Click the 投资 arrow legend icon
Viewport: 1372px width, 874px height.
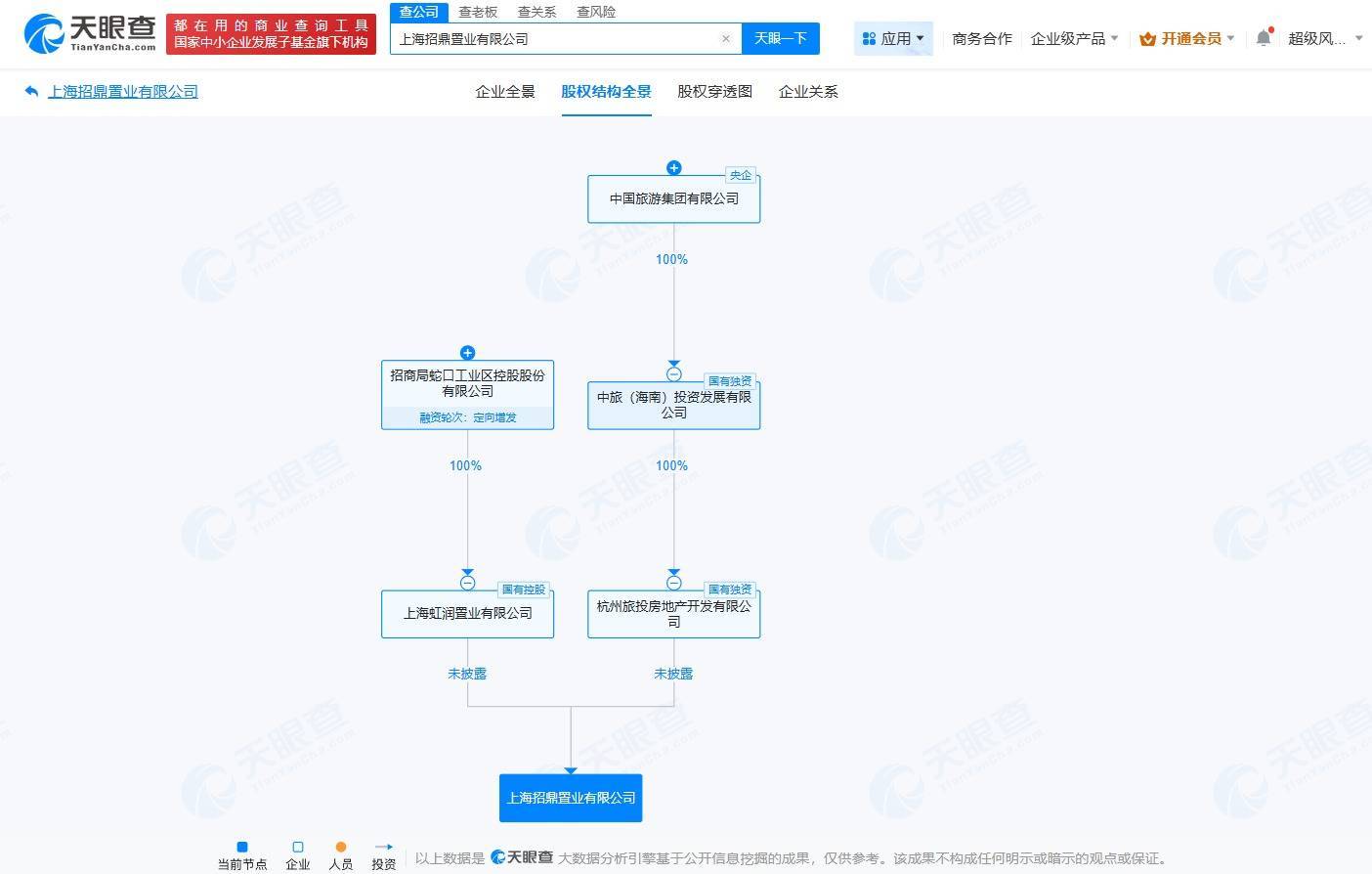coord(384,847)
